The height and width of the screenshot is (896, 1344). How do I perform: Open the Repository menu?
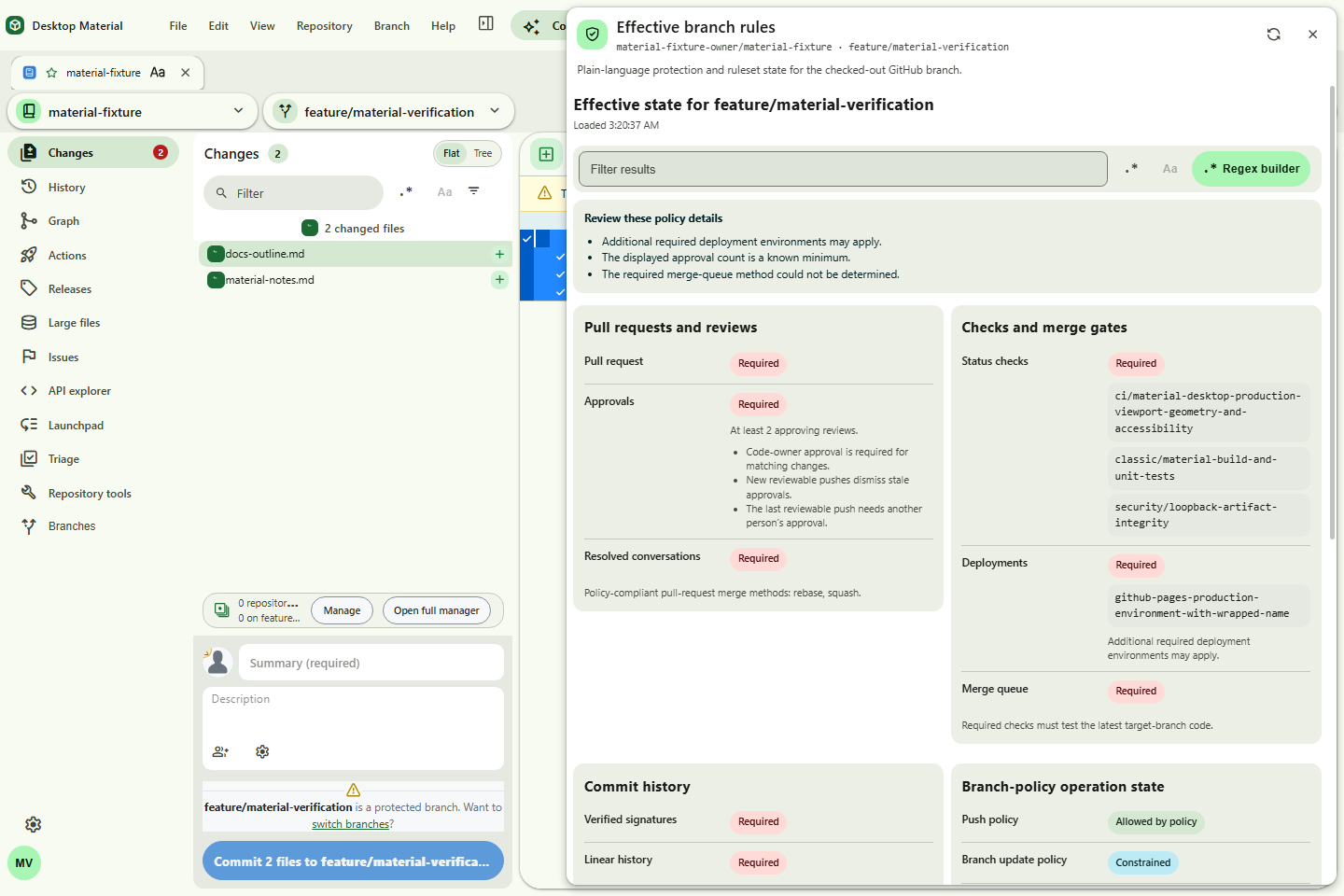(x=325, y=26)
